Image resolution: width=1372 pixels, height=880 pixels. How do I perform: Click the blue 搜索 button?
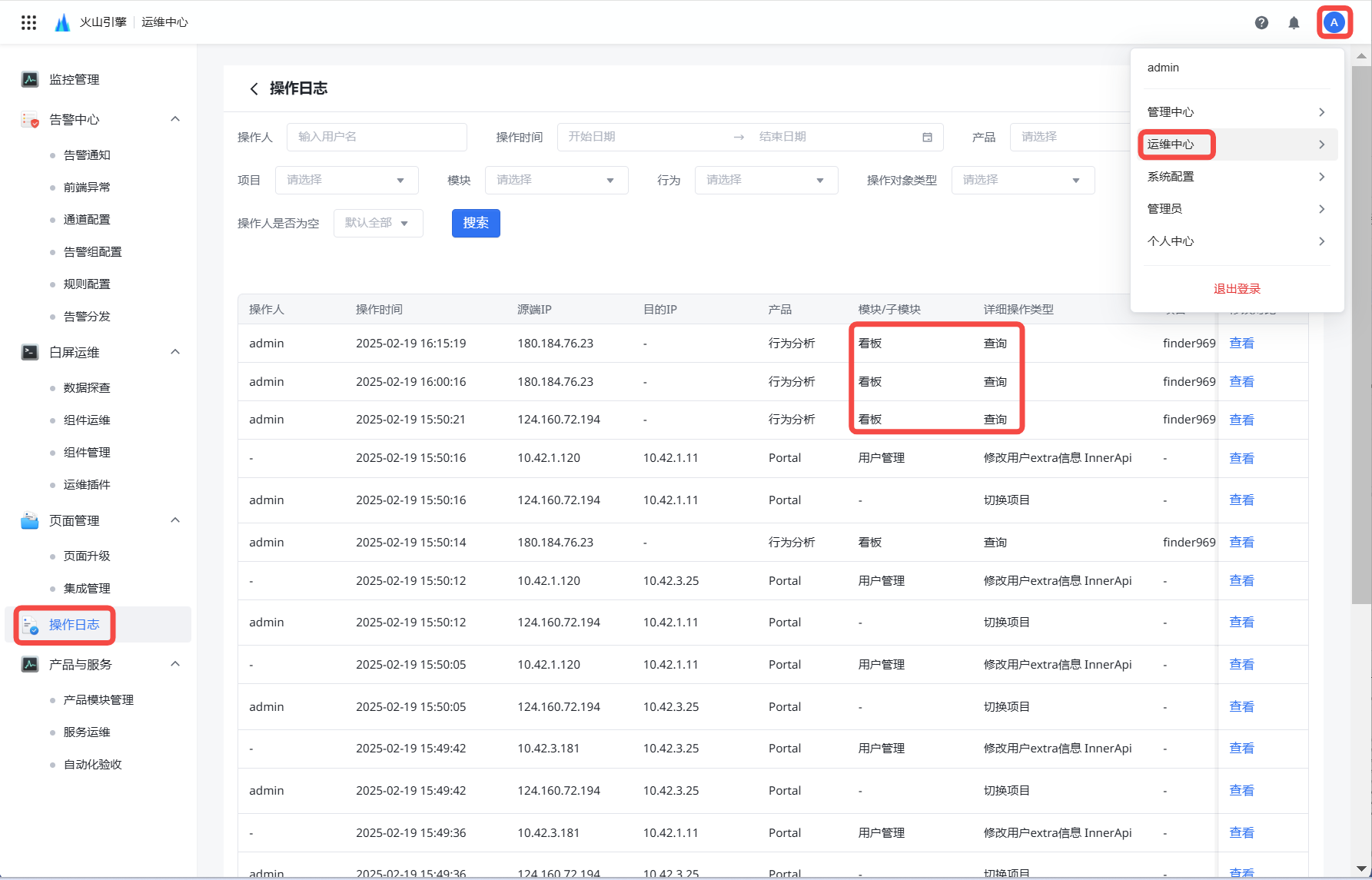(476, 223)
